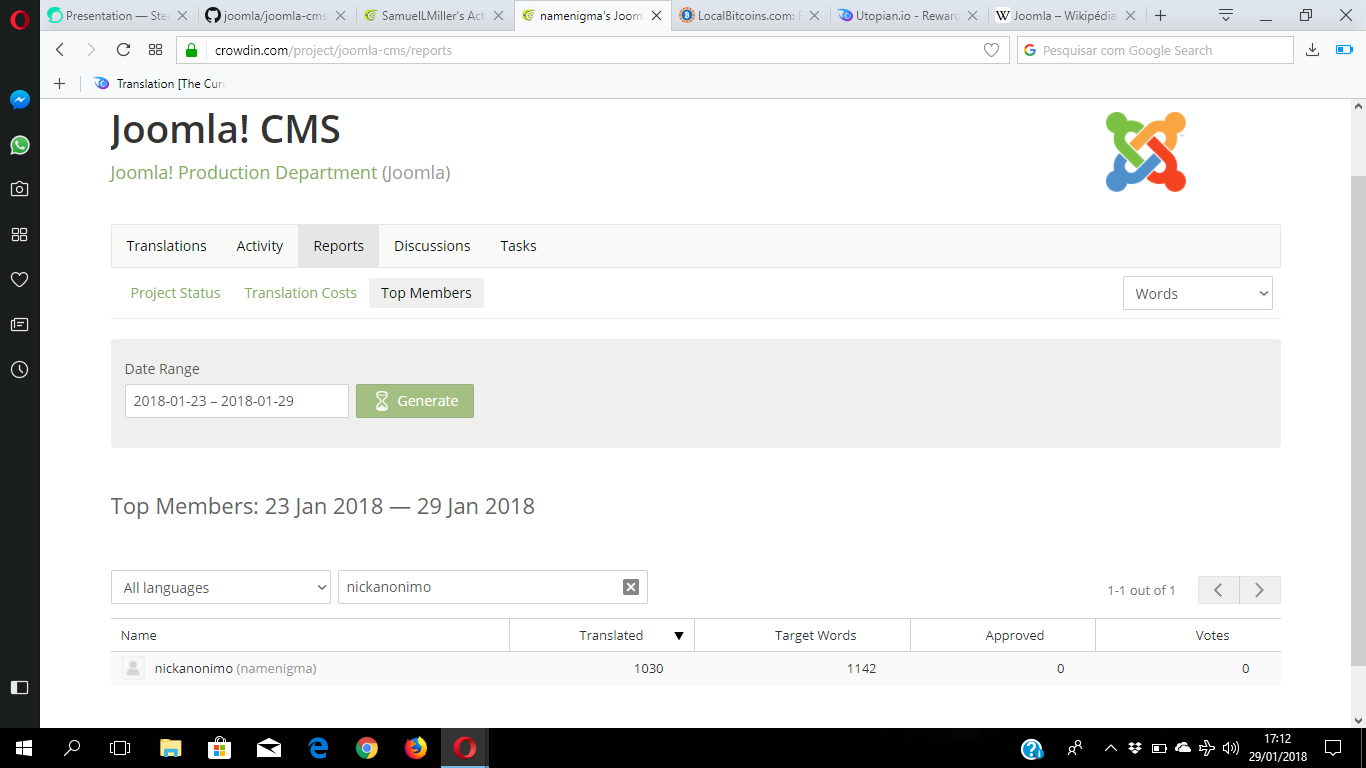Toggle the sidebar panel at bottom-left
The height and width of the screenshot is (768, 1366).
pos(19,687)
